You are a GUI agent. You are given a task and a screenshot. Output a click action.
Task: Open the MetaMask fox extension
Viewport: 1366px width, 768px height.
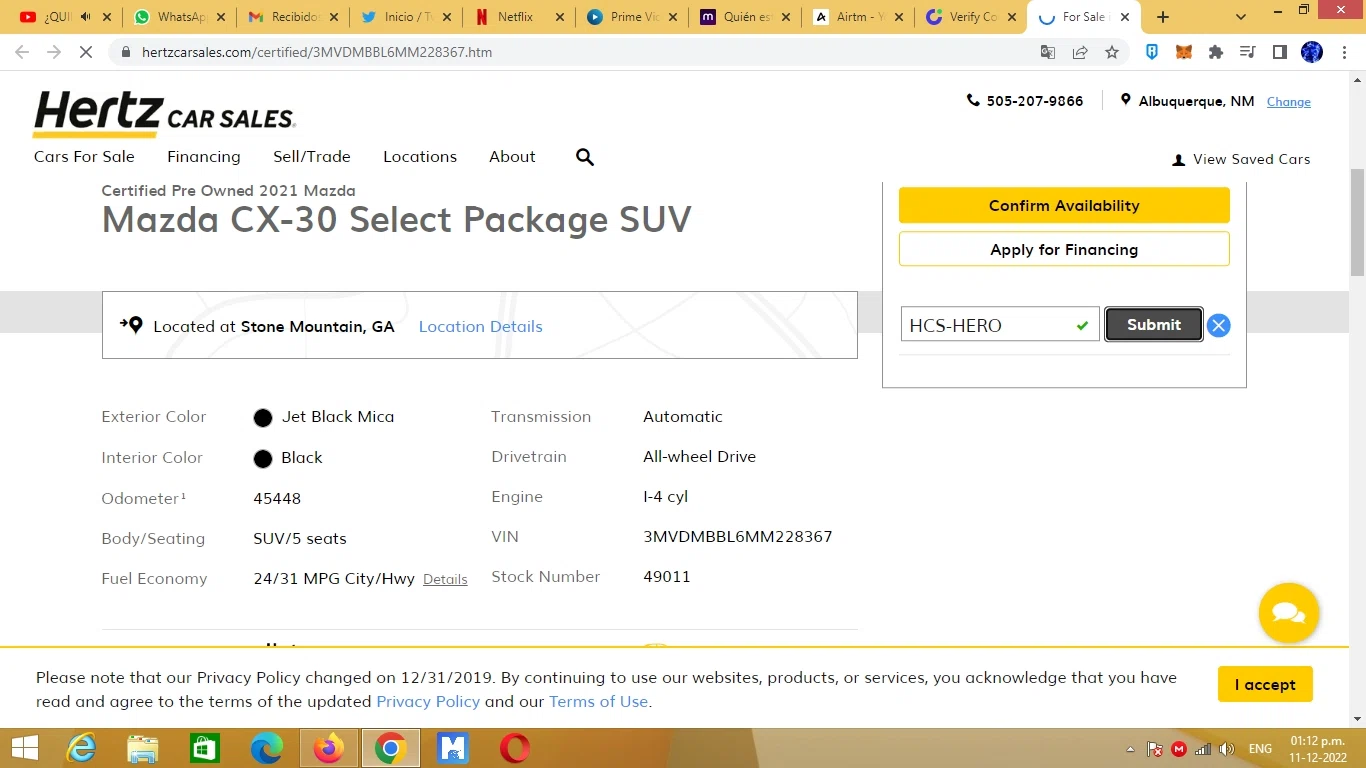[x=1184, y=52]
